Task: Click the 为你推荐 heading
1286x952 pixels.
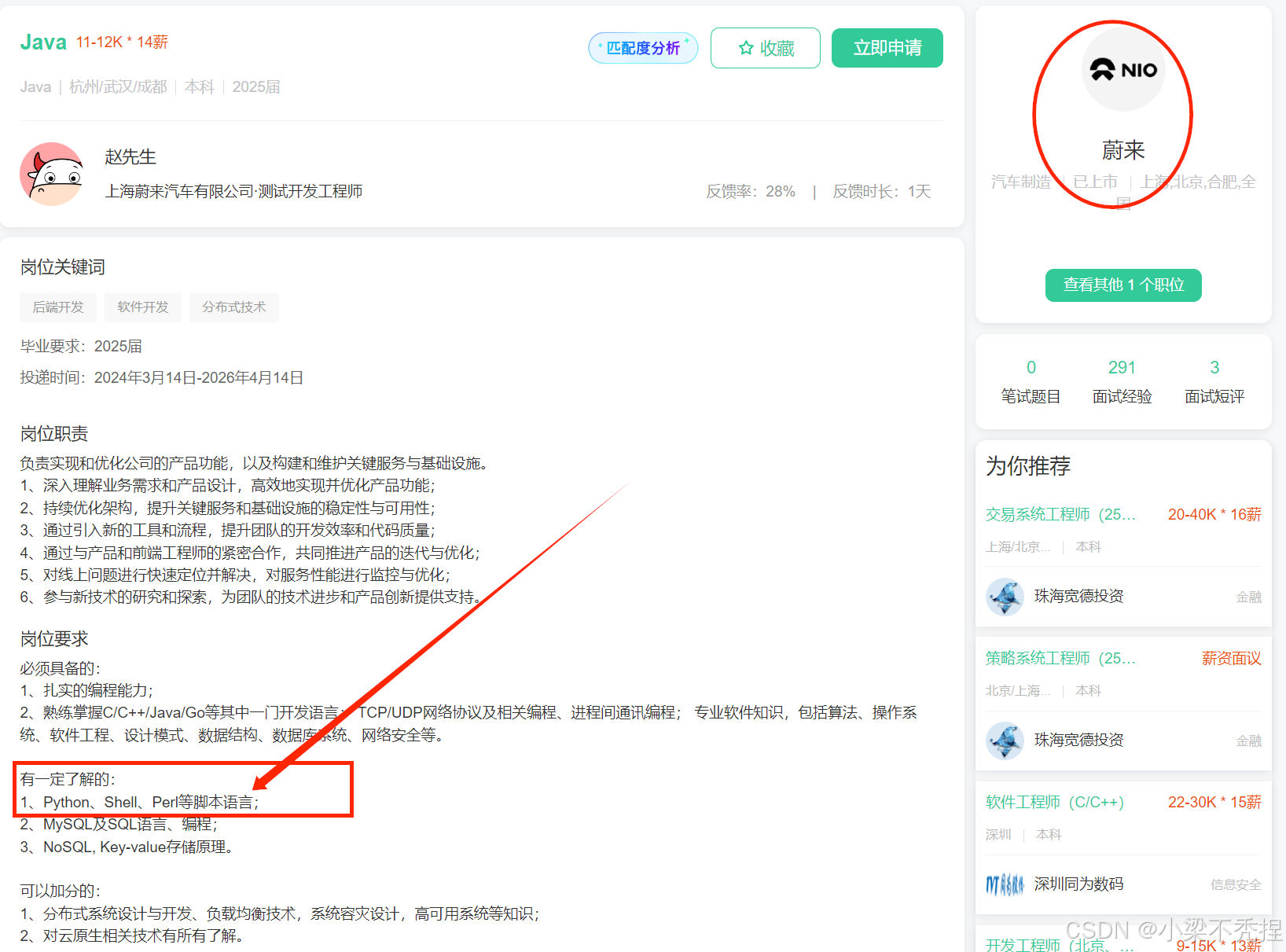Action: click(1028, 466)
